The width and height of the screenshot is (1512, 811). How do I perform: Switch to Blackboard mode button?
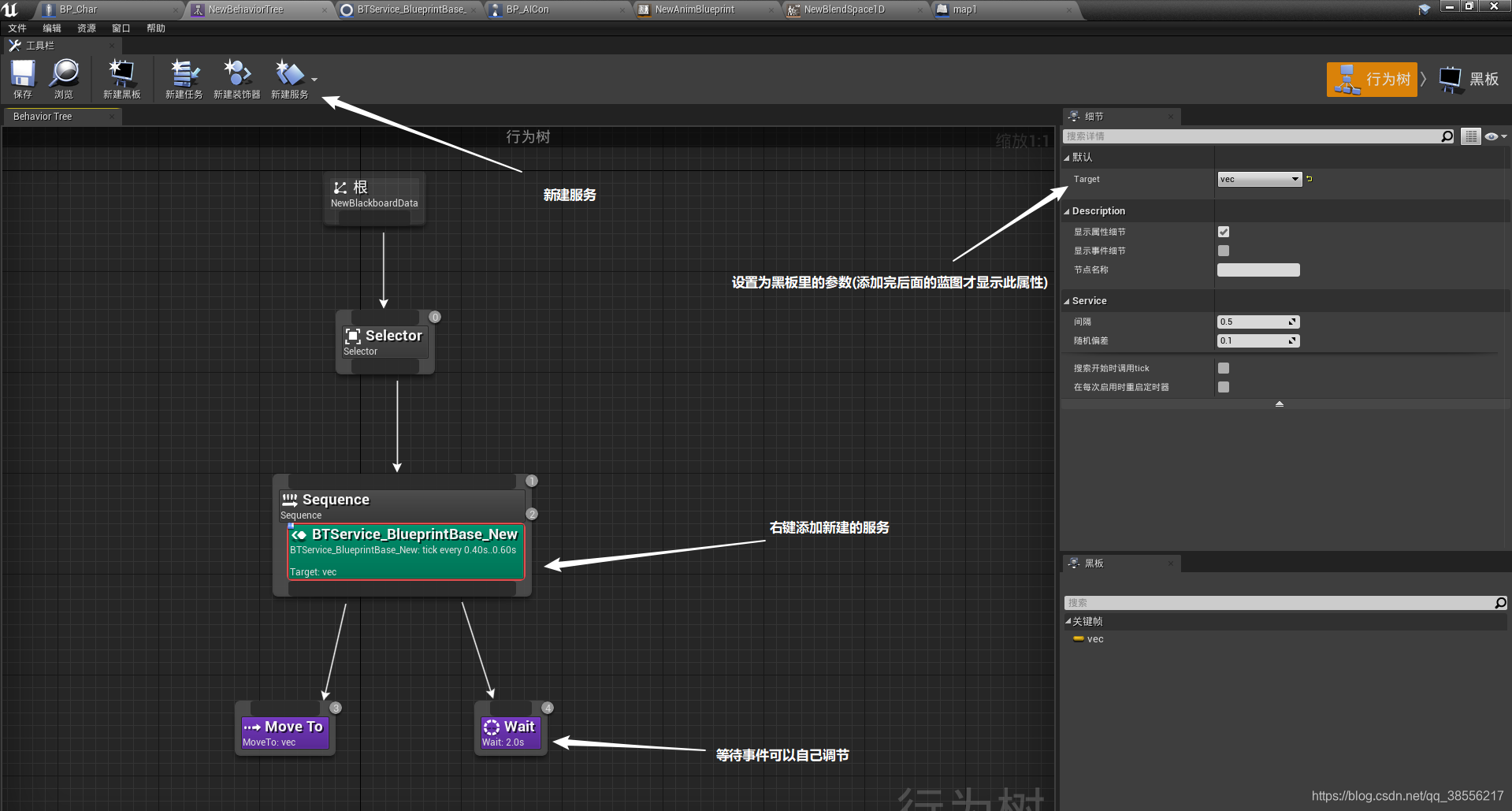(x=1469, y=80)
